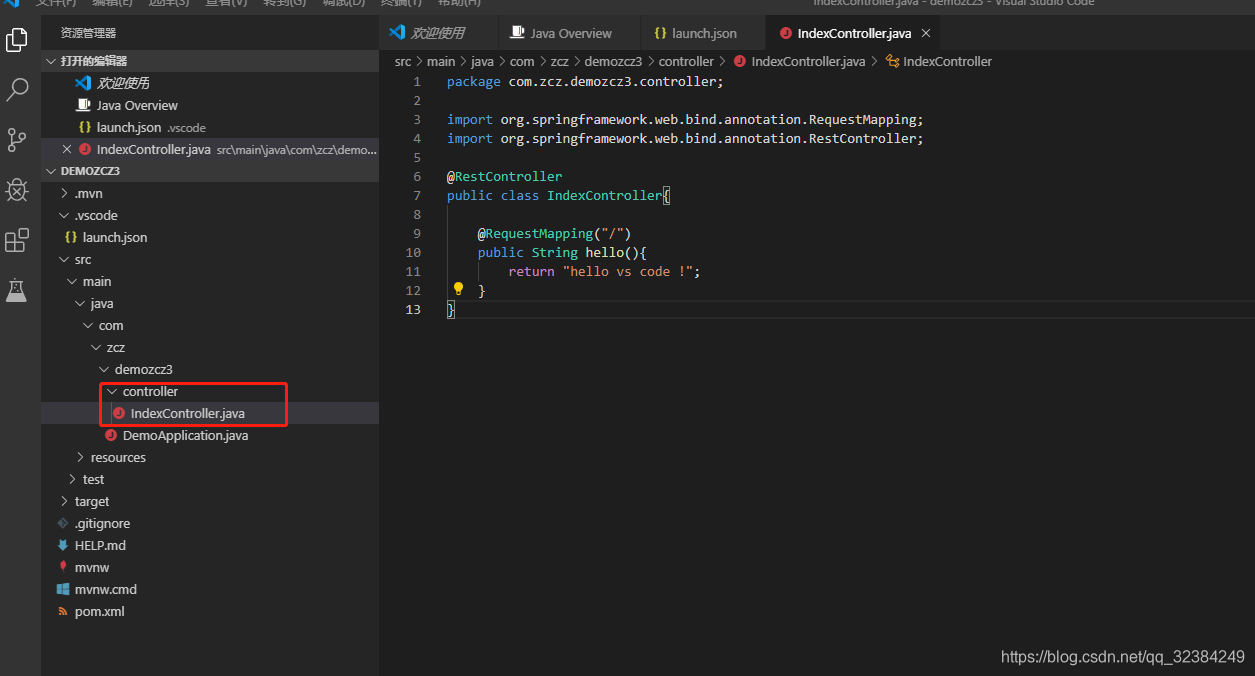Collapse the java folder in tree
This screenshot has height=676, width=1255.
click(210, 303)
